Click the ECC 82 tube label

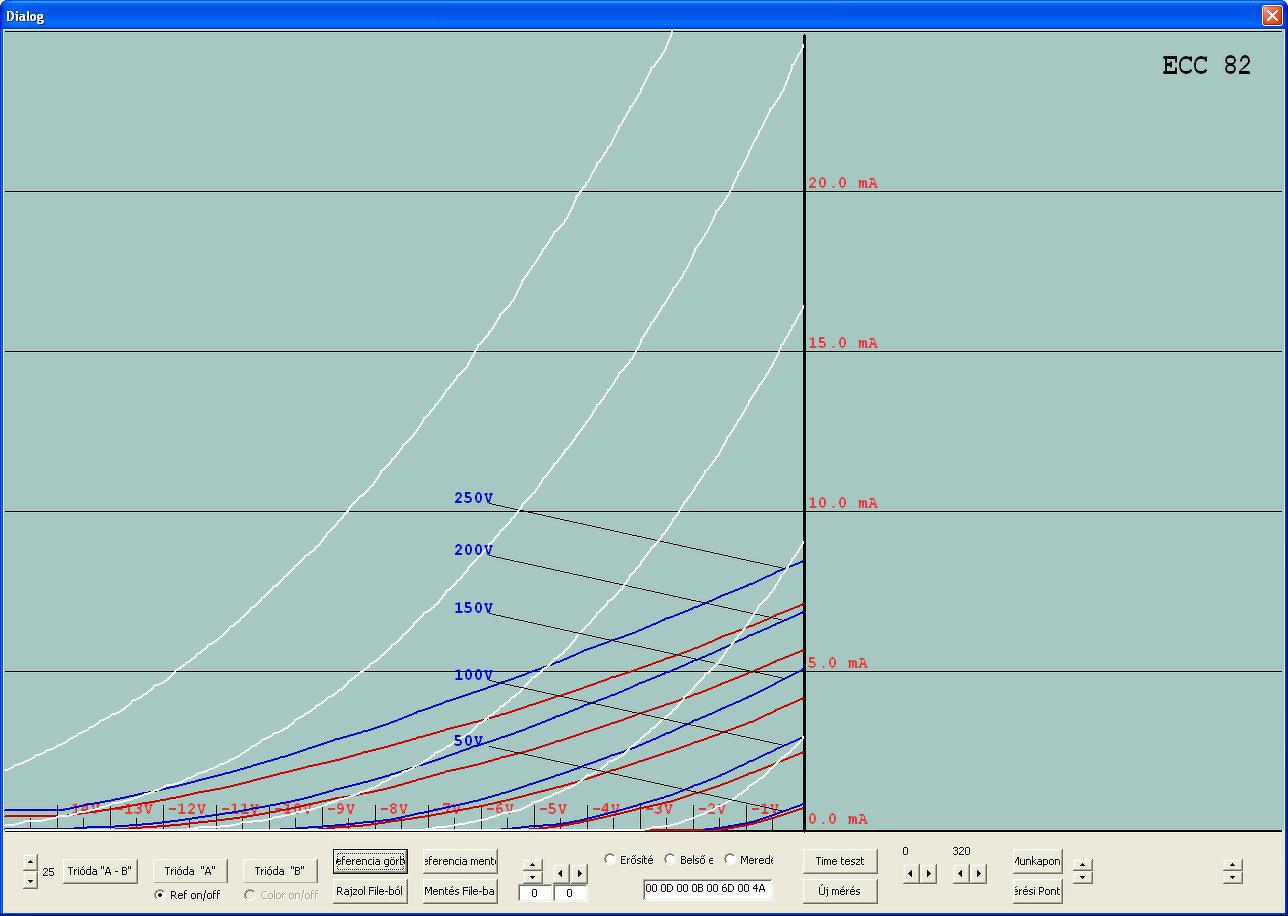pos(1206,66)
